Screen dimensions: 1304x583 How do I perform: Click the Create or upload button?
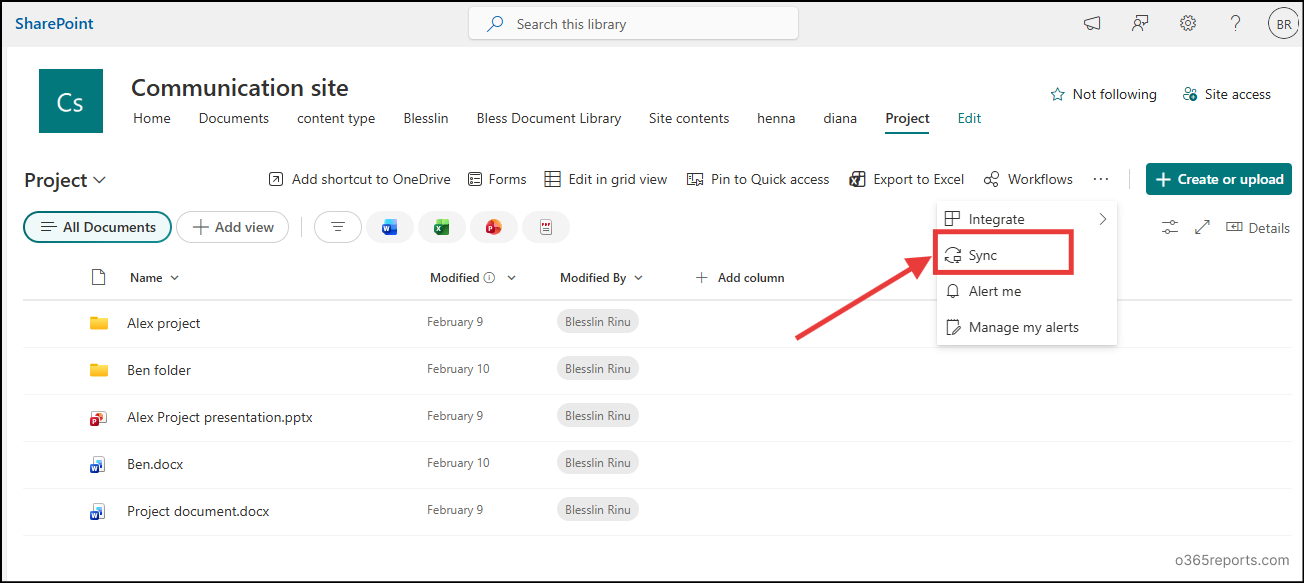[x=1218, y=179]
